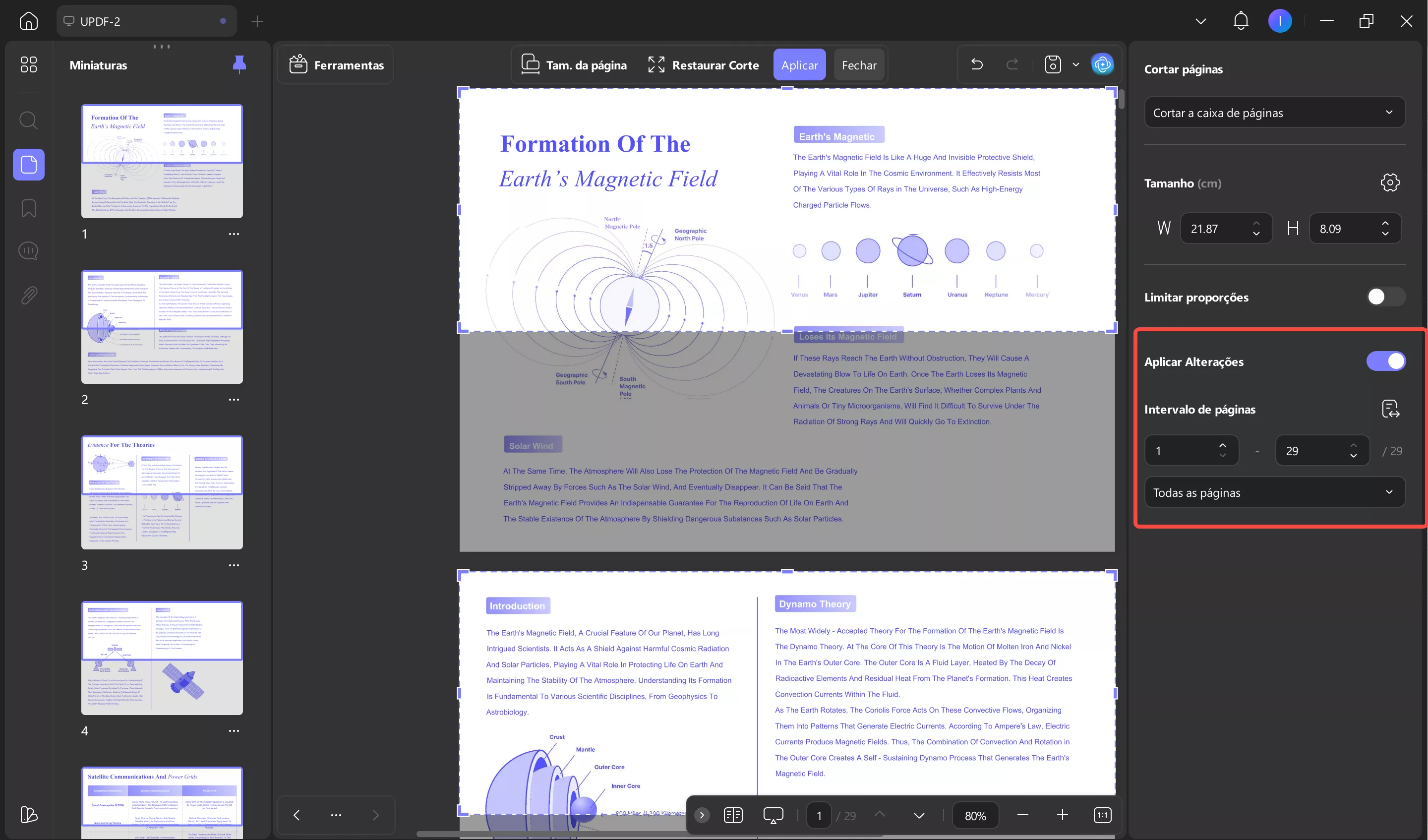1428x840 pixels.
Task: Click the custom page range icon
Action: [x=1390, y=409]
